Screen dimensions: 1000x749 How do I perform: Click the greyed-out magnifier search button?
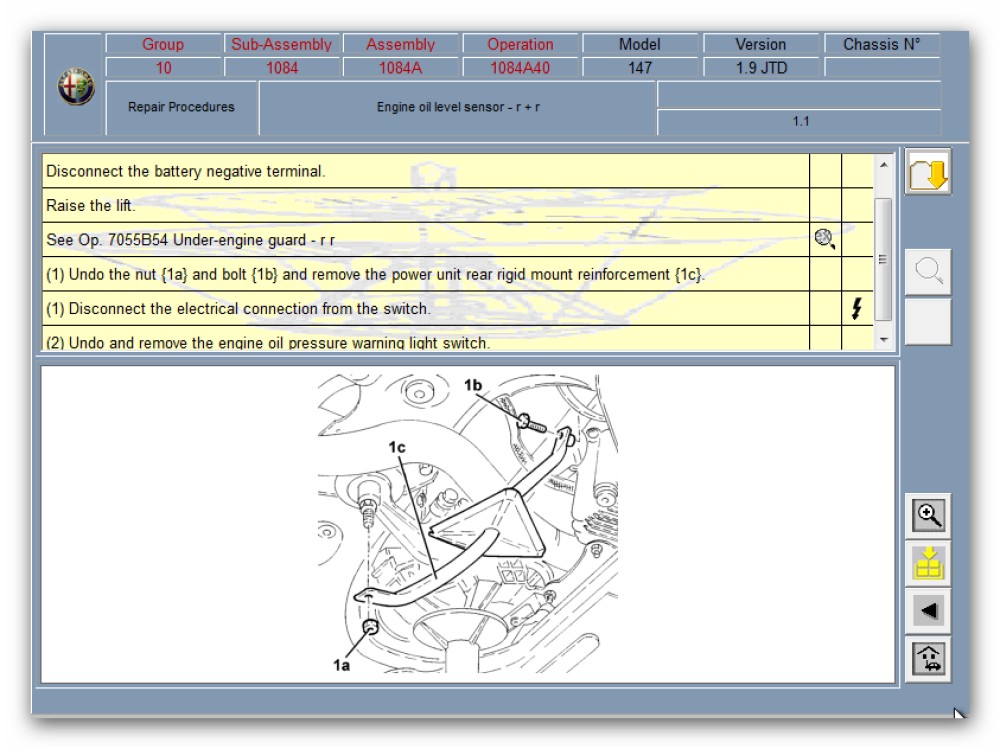pyautogui.click(x=928, y=272)
